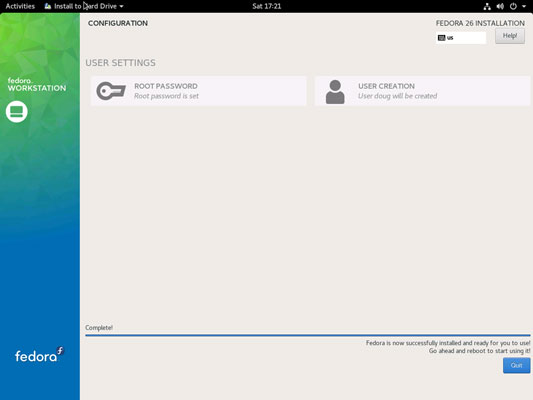Screen dimensions: 533x400
Task: Click the CONFIGURATION title
Action: [x=118, y=23]
